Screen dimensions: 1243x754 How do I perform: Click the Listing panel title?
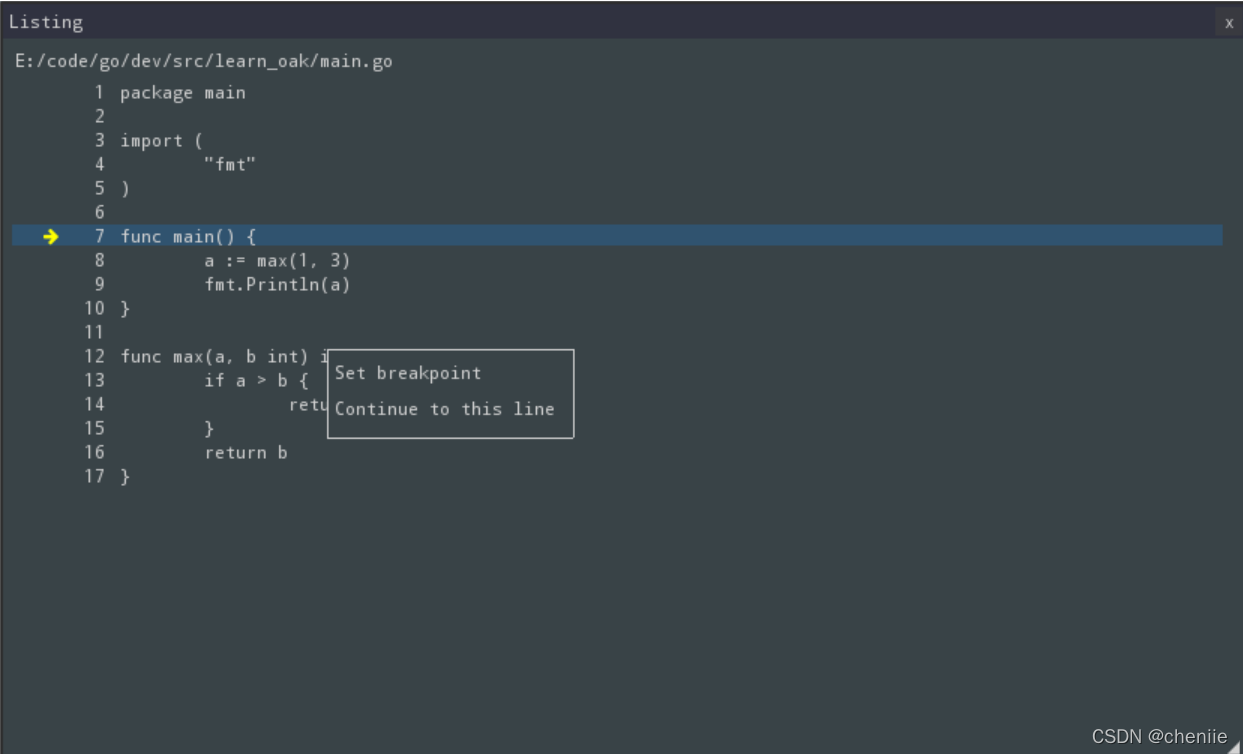pyautogui.click(x=46, y=22)
